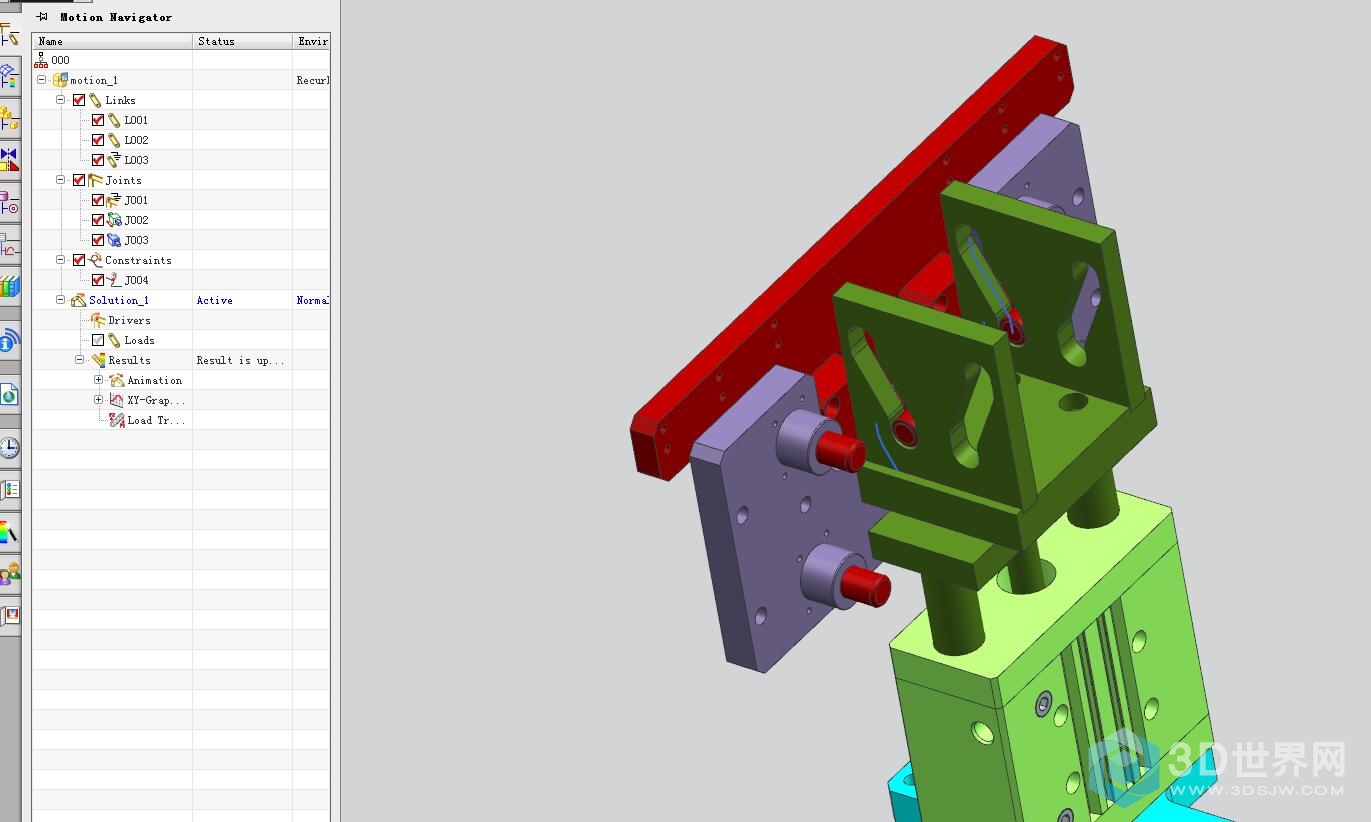Select the 000 root row label
1371x822 pixels.
click(x=61, y=60)
